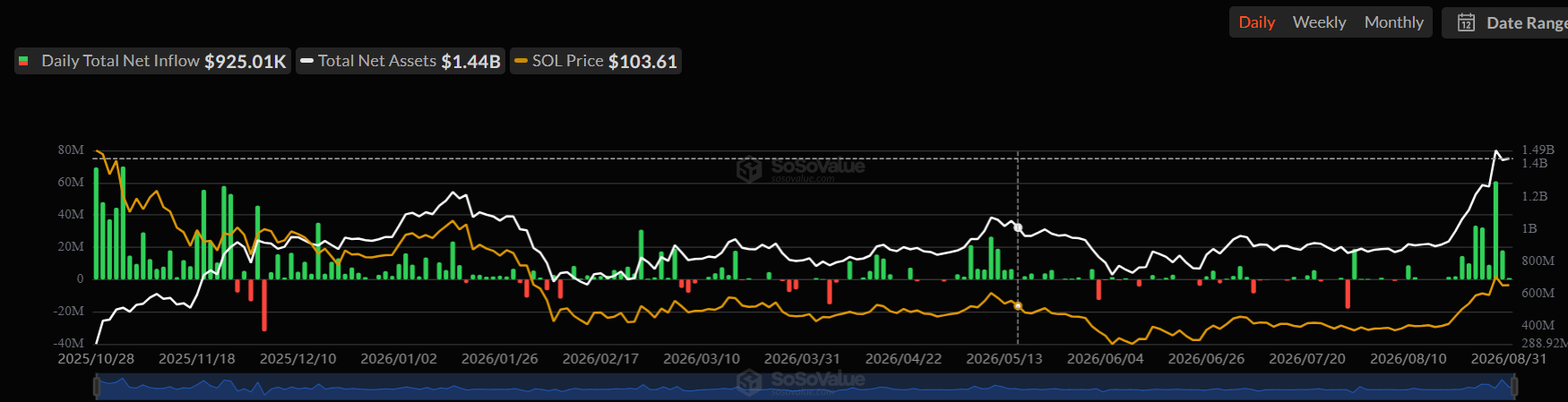
Task: Click the 80M left axis label
Action: click(71, 150)
